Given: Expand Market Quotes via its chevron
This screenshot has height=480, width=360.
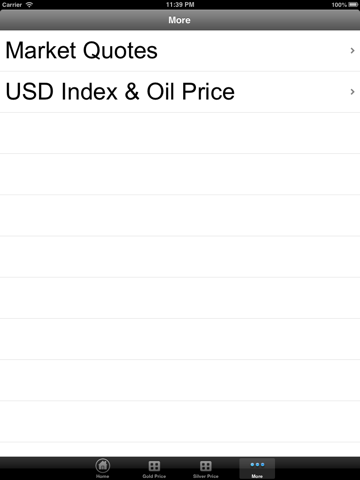Looking at the screenshot, I should [x=352, y=50].
